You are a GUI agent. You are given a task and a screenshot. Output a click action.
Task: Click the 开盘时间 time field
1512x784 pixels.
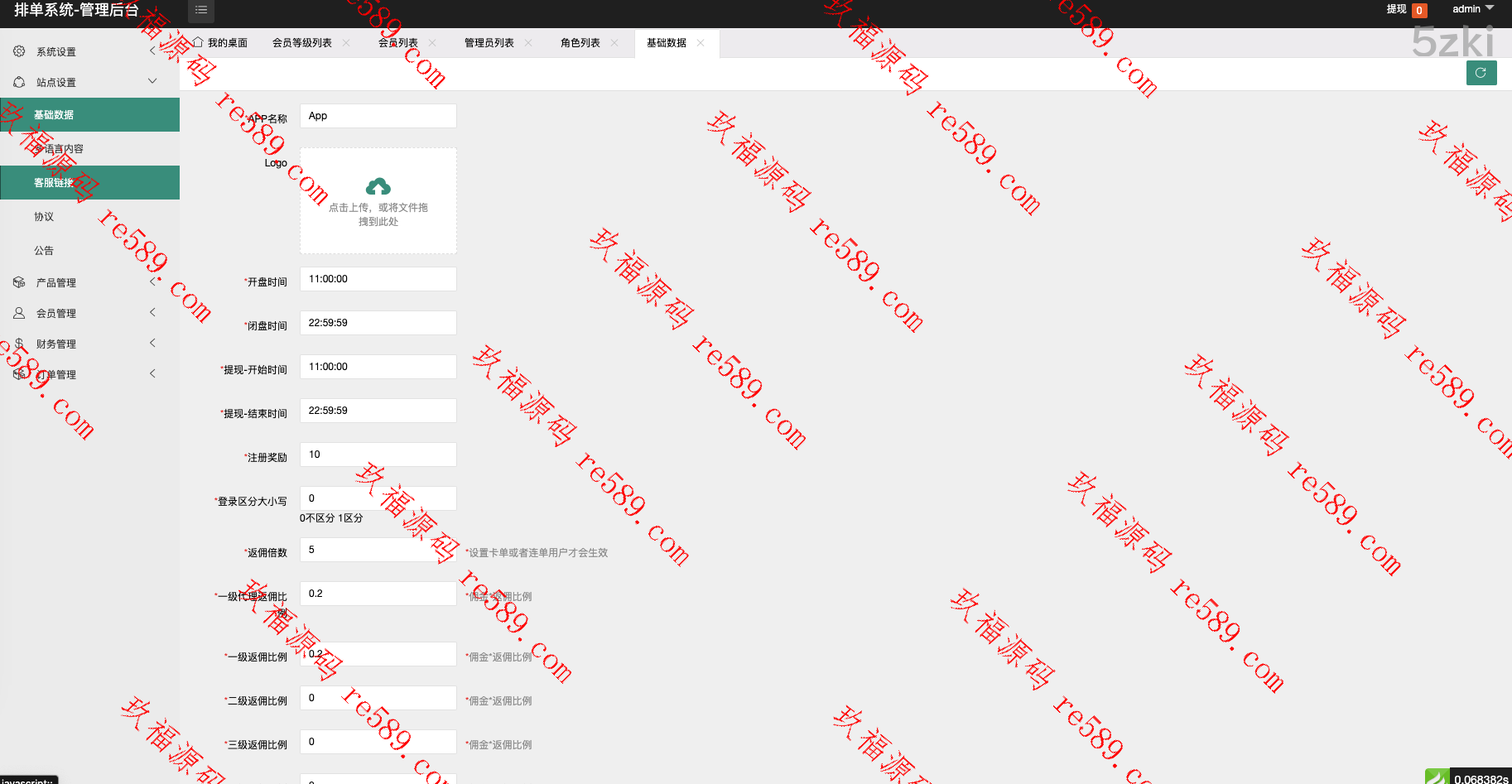point(378,279)
